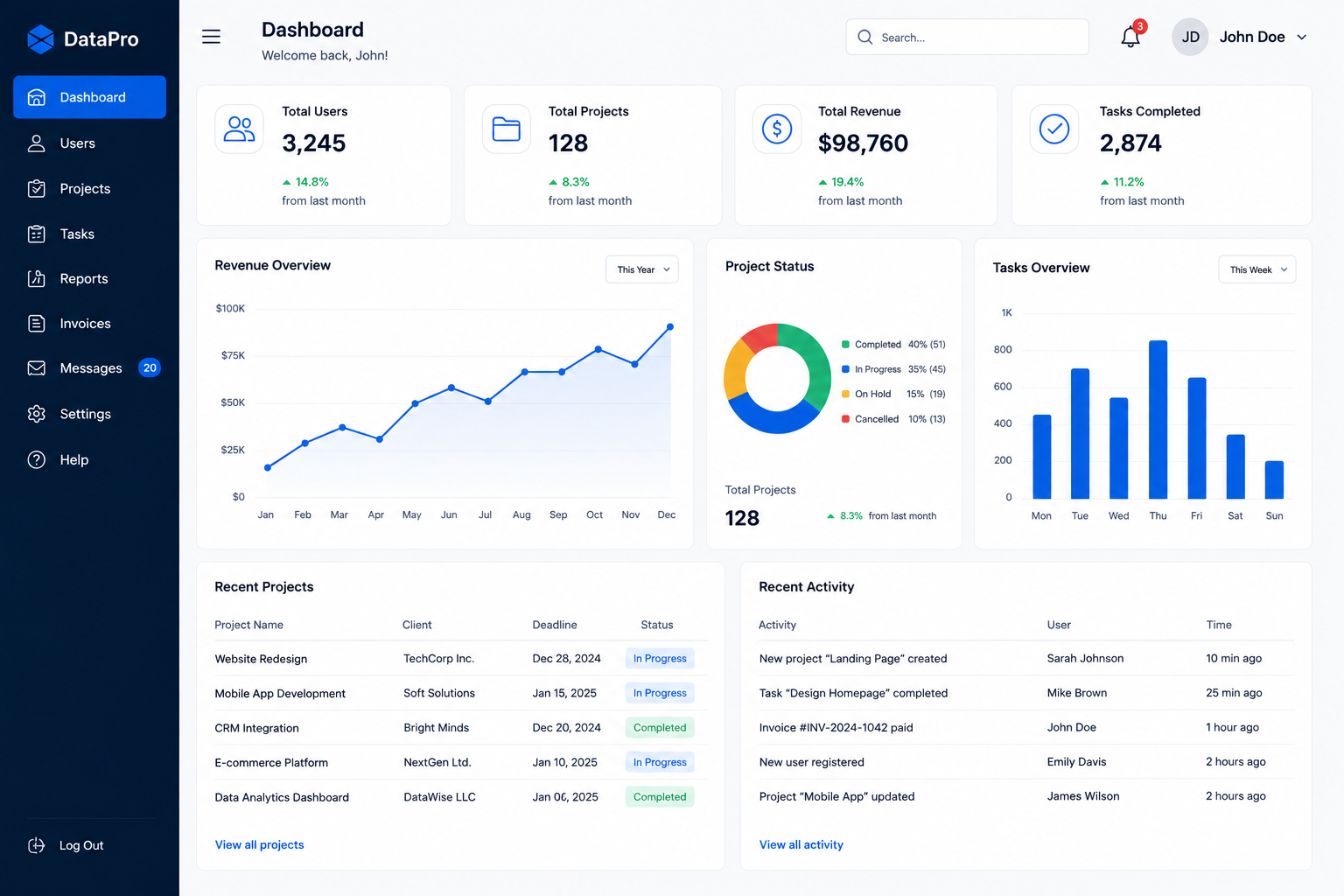Click the Tasks Completed checkmark icon

tap(1054, 129)
